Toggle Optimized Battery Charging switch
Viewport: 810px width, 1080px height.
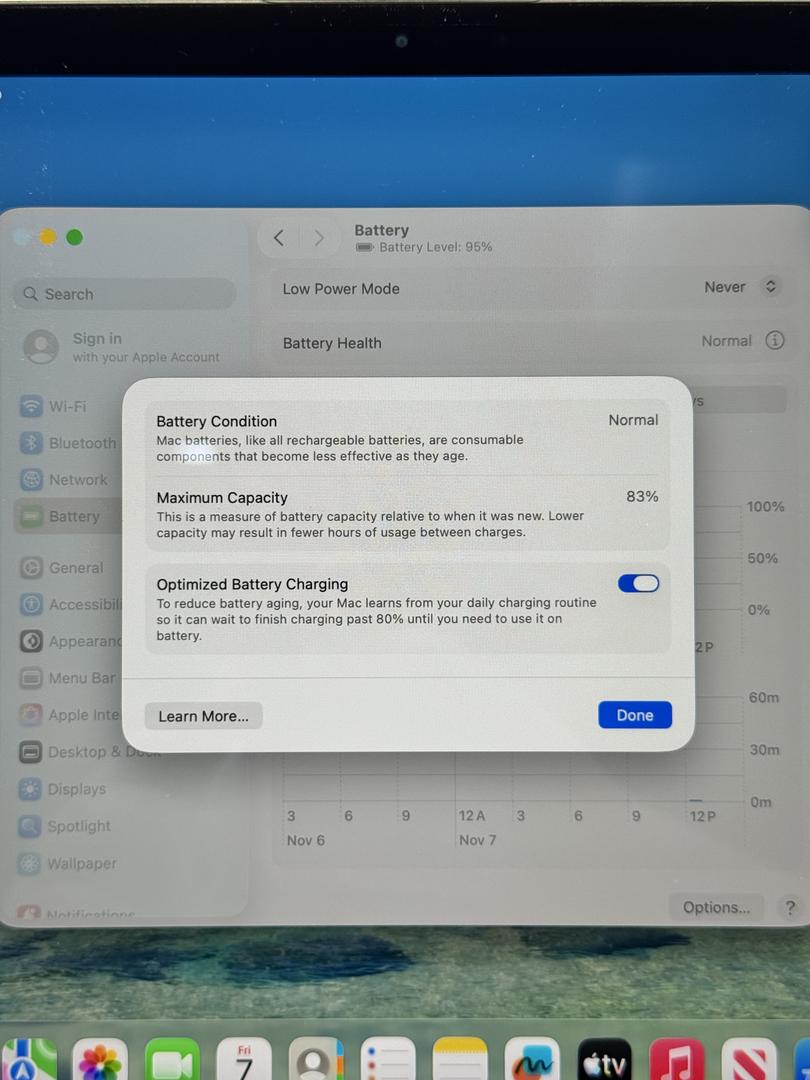[638, 583]
